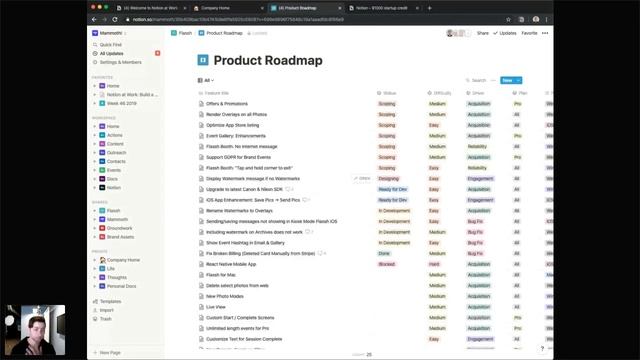Open All Updates in the sidebar

(x=111, y=53)
